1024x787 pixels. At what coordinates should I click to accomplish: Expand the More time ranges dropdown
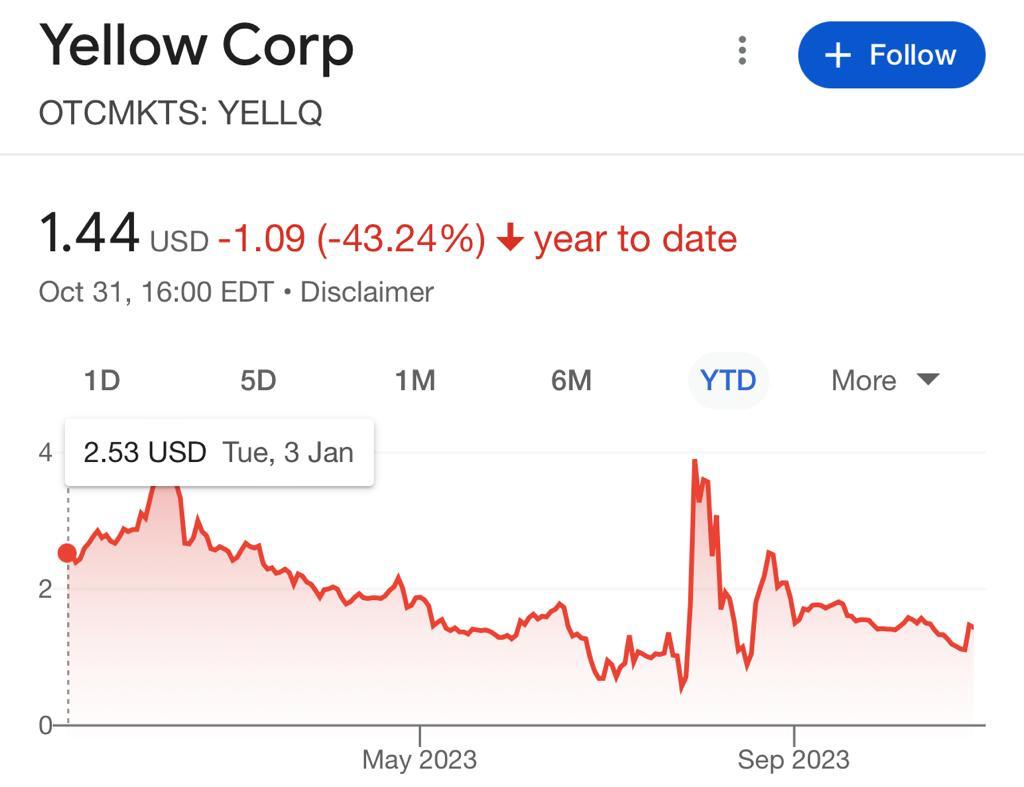(885, 380)
